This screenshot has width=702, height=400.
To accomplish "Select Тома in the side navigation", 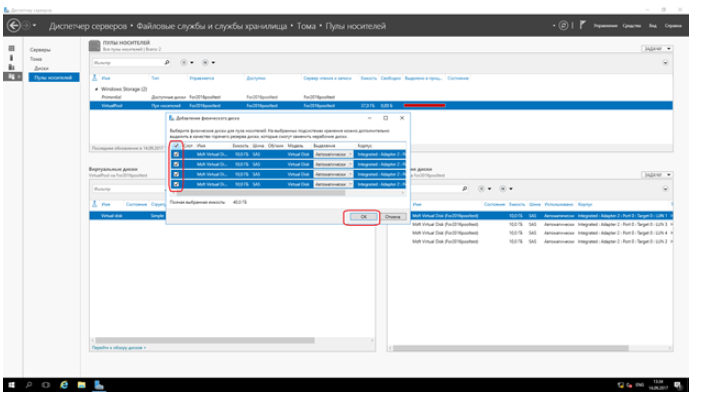I will click(x=36, y=59).
